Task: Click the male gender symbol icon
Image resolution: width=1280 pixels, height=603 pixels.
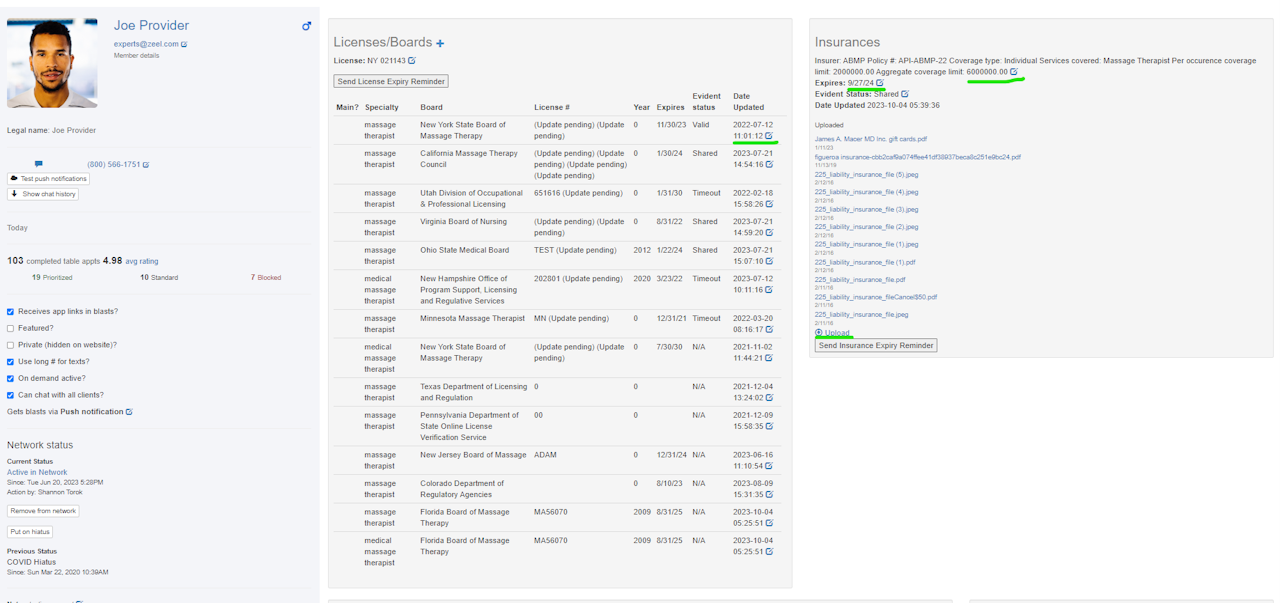Action: pyautogui.click(x=307, y=26)
